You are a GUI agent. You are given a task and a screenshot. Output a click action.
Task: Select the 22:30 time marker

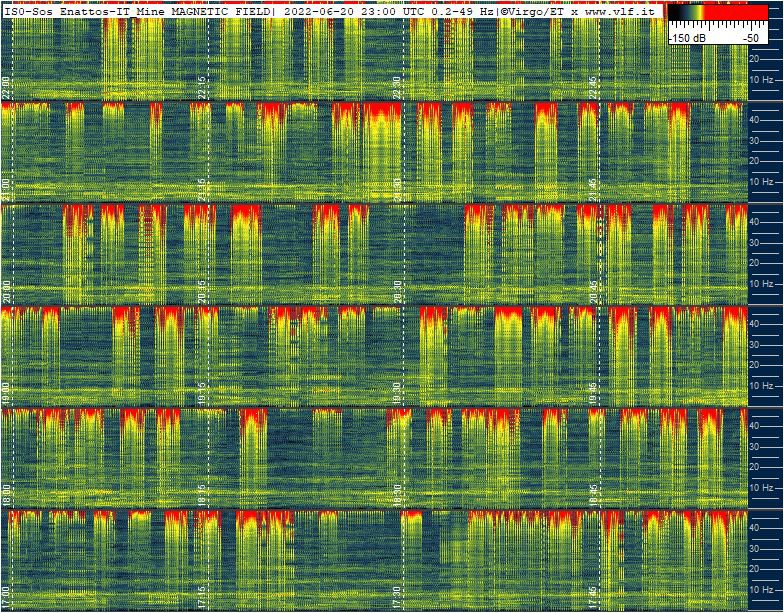399,87
